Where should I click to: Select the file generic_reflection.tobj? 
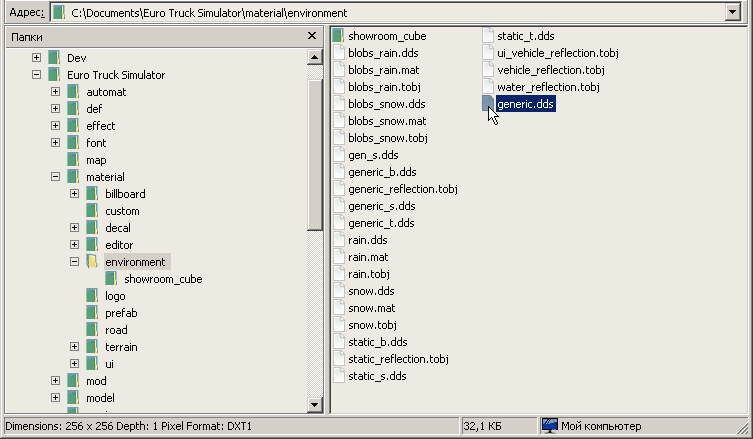click(x=403, y=189)
